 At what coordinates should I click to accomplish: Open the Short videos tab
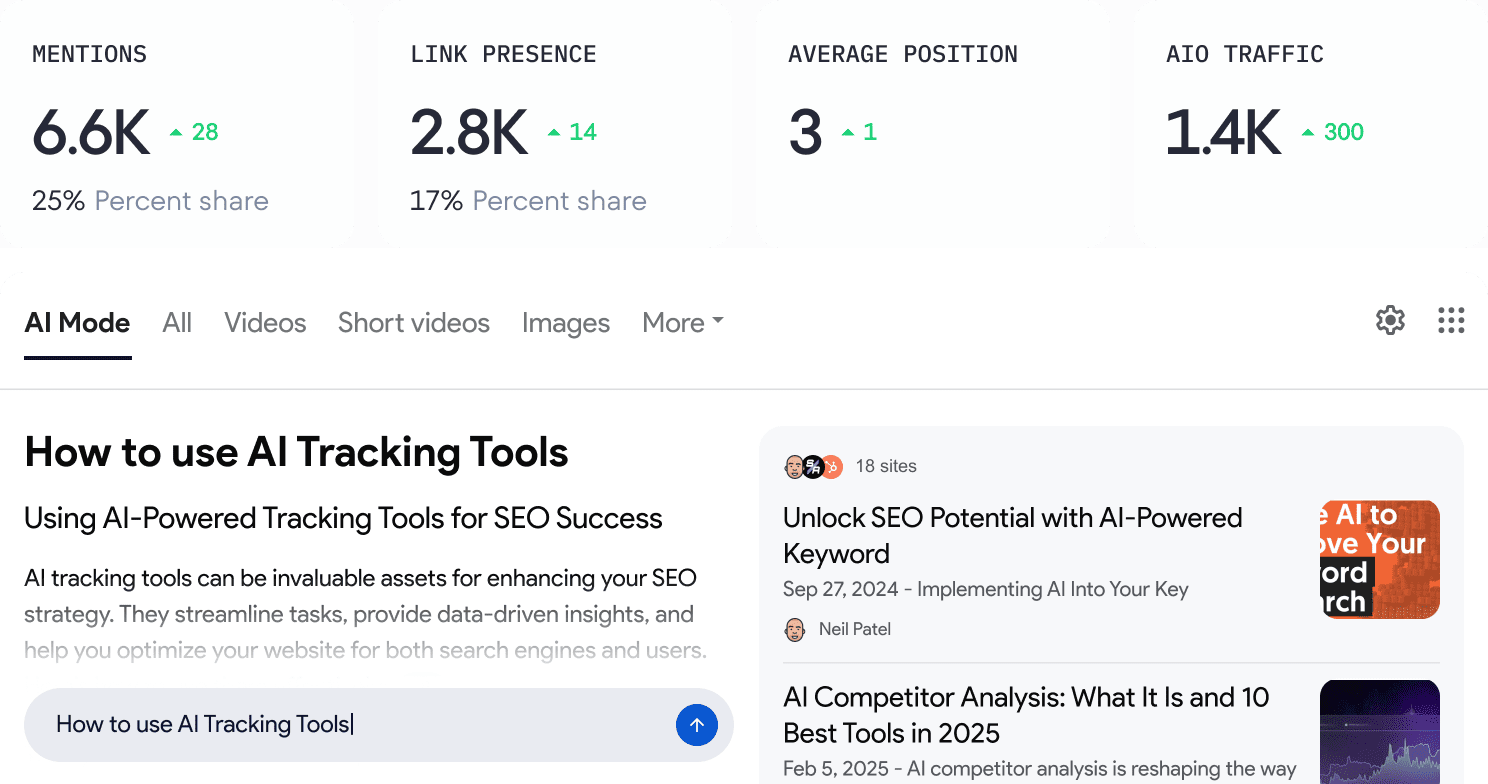coord(414,323)
